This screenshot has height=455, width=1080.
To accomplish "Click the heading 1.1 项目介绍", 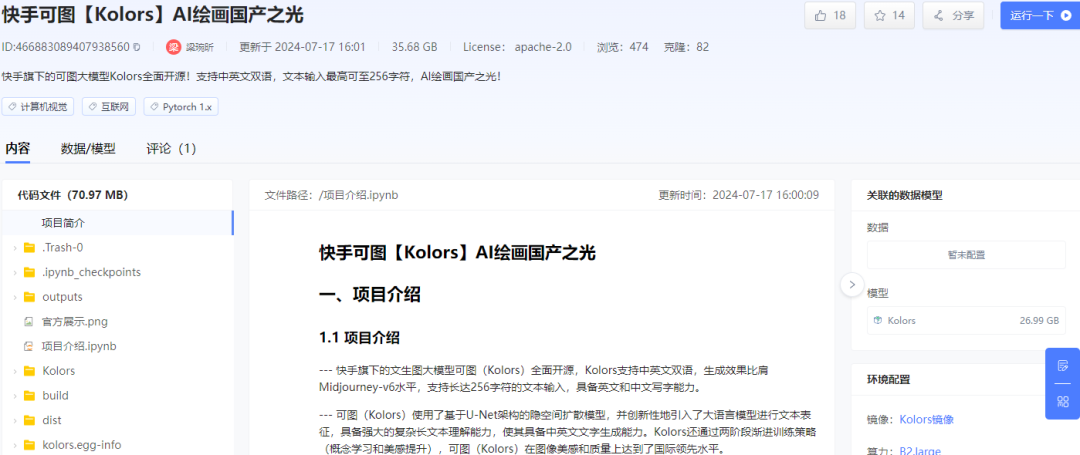I will (x=360, y=338).
